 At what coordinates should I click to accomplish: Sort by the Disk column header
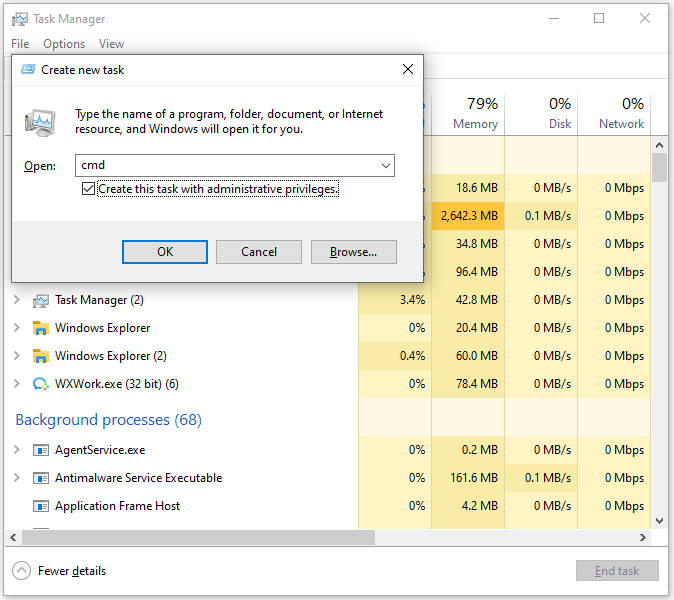[541, 114]
